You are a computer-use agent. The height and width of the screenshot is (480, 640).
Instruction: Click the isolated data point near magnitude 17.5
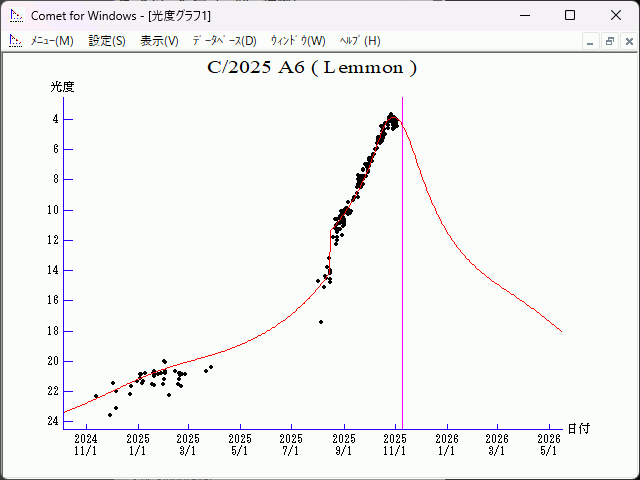coord(321,322)
